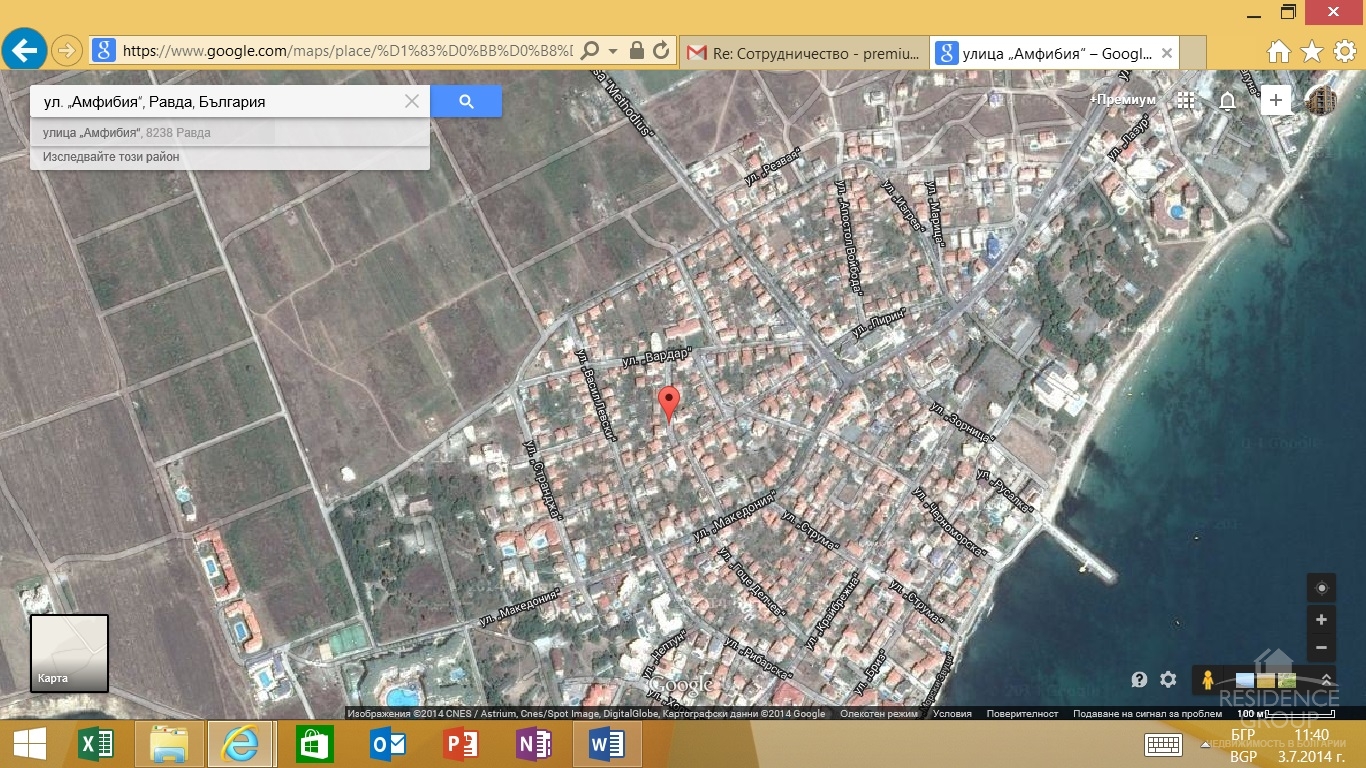Click the yellow Street View pegman

tap(1208, 680)
